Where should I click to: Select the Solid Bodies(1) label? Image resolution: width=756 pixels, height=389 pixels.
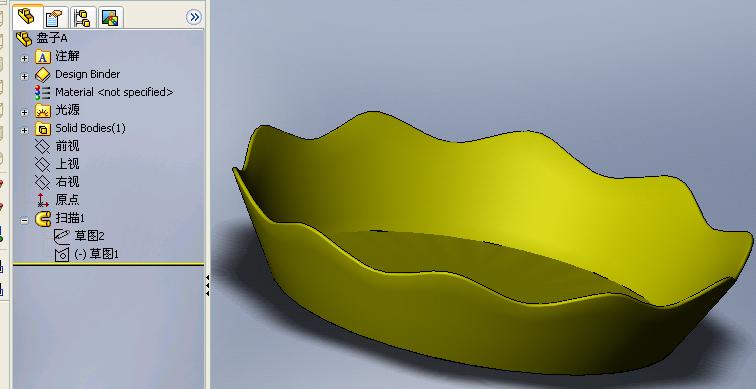click(x=90, y=128)
